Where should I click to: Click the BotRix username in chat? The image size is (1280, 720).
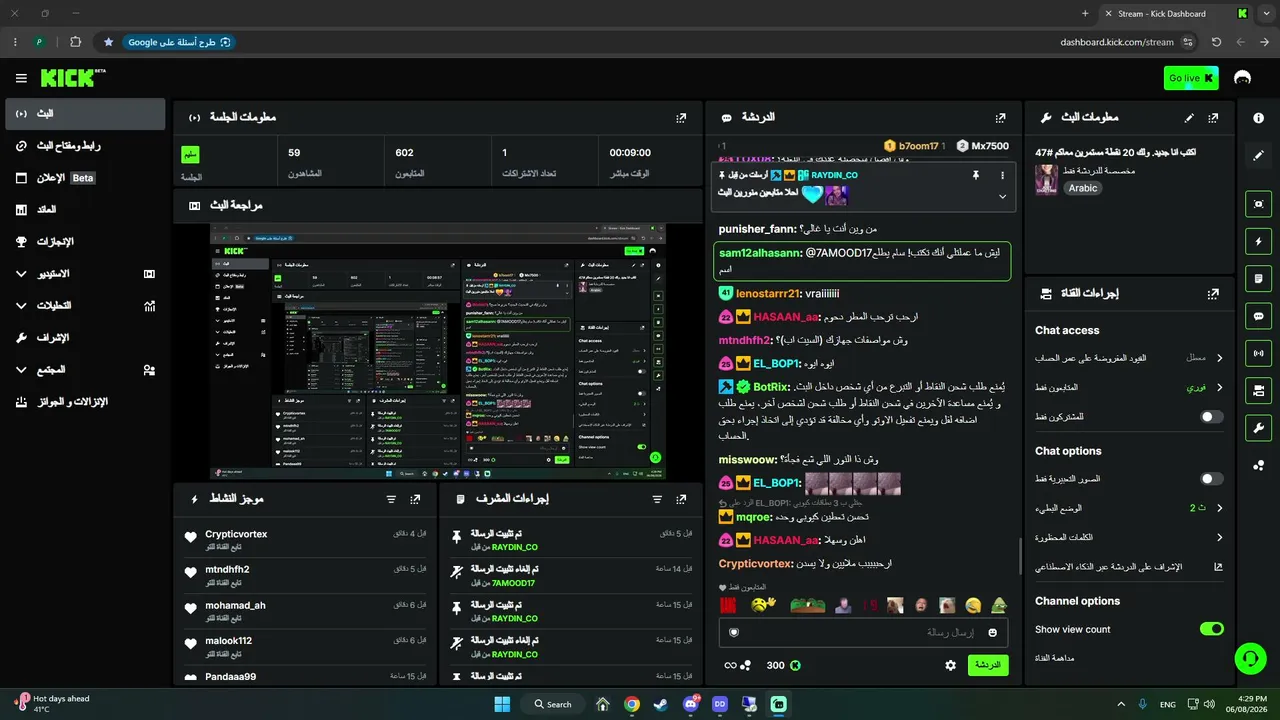tap(771, 386)
